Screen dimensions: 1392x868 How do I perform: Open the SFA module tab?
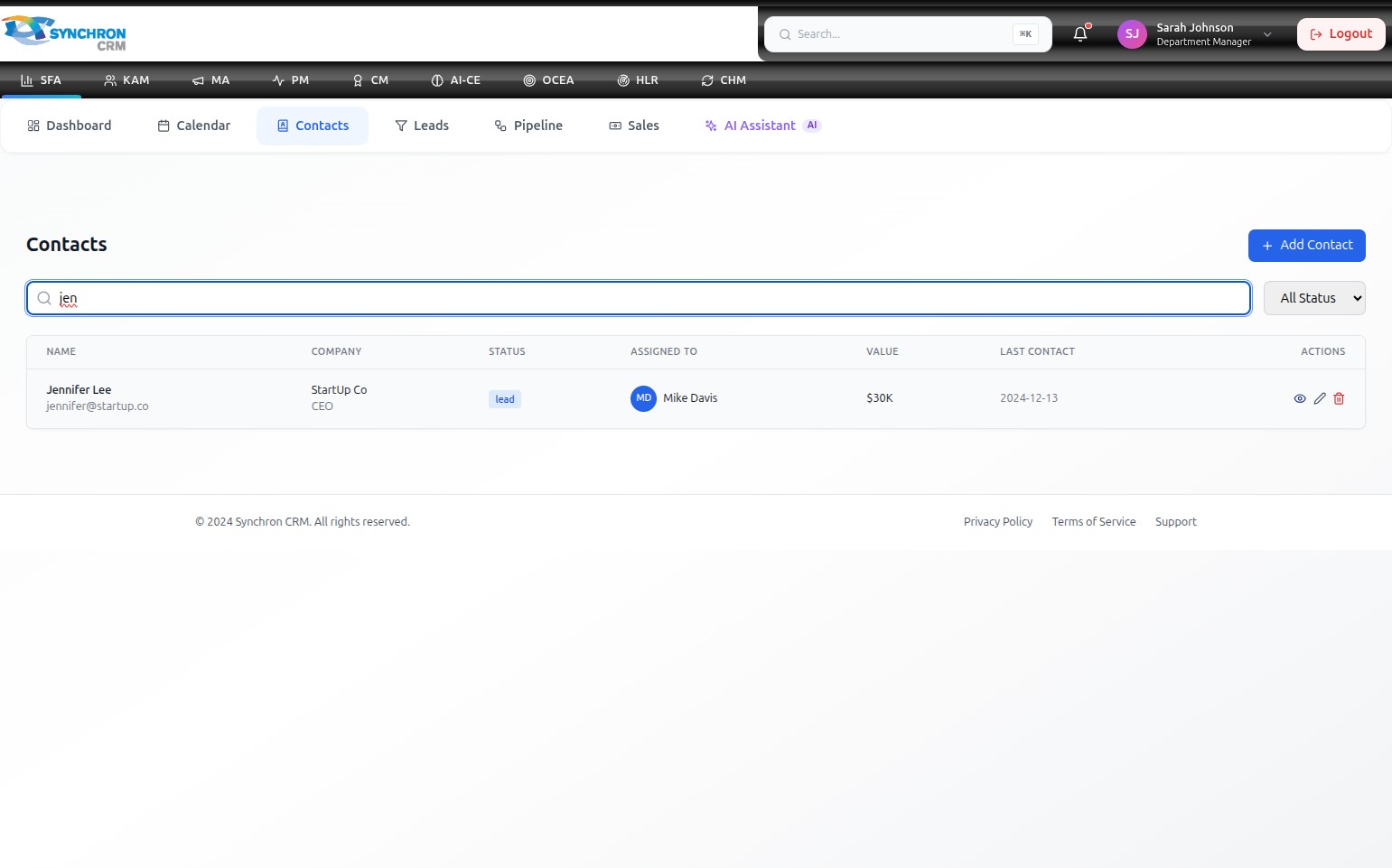pyautogui.click(x=41, y=80)
